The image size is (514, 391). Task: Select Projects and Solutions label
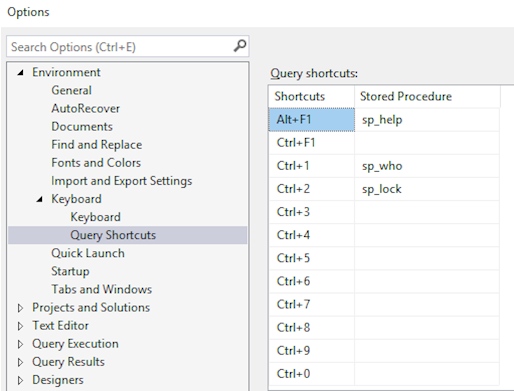click(91, 307)
